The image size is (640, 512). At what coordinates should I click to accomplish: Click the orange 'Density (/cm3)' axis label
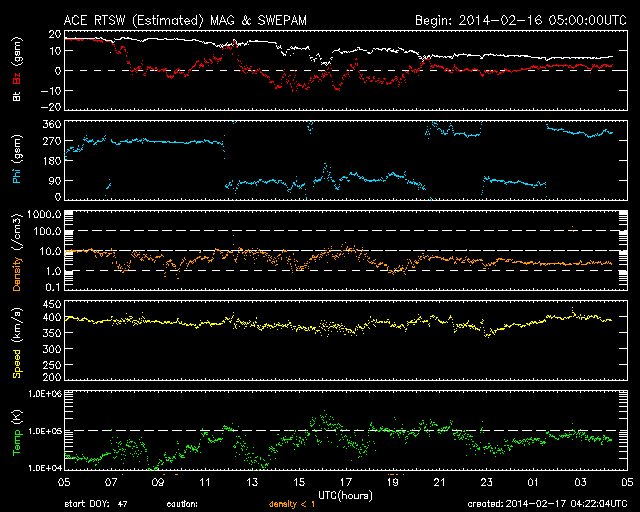17,252
